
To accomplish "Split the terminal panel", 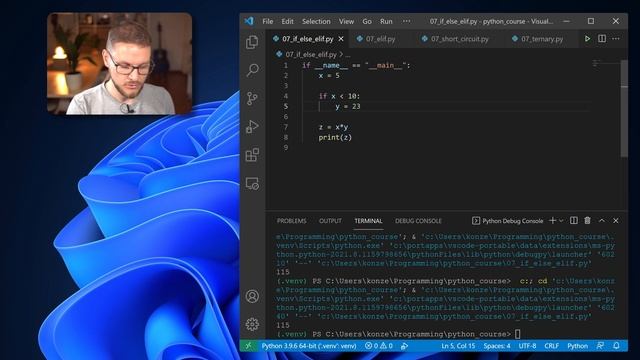I will pos(573,221).
